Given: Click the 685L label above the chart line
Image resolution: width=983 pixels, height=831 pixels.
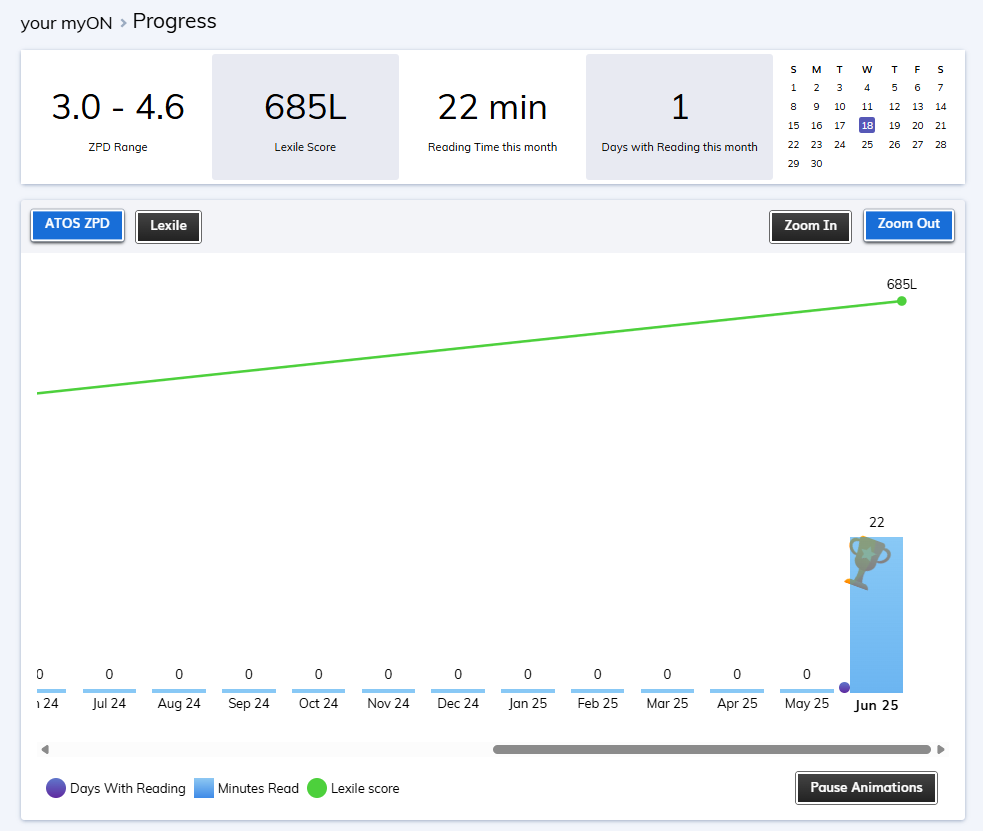Looking at the screenshot, I should (901, 285).
